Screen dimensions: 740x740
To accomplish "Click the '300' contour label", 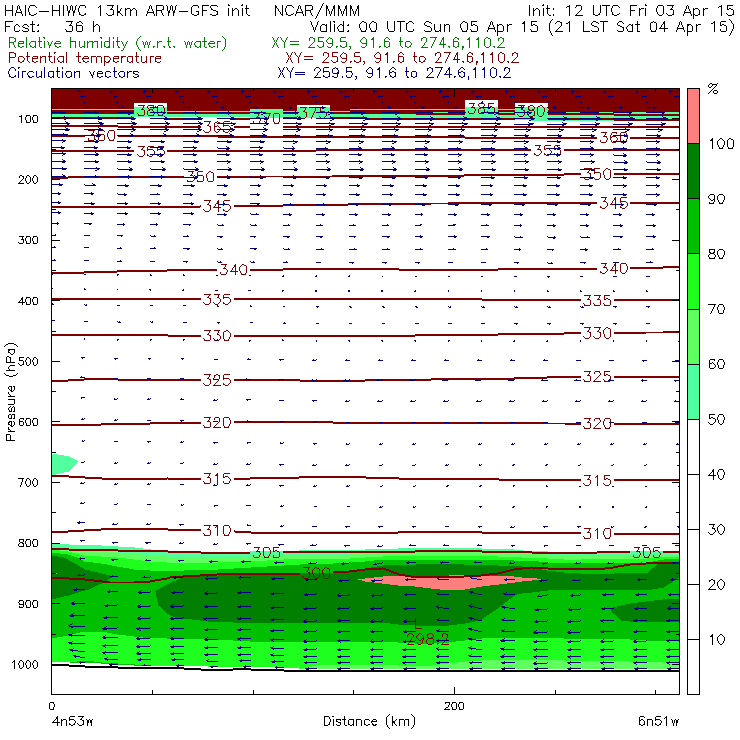I will click(316, 573).
